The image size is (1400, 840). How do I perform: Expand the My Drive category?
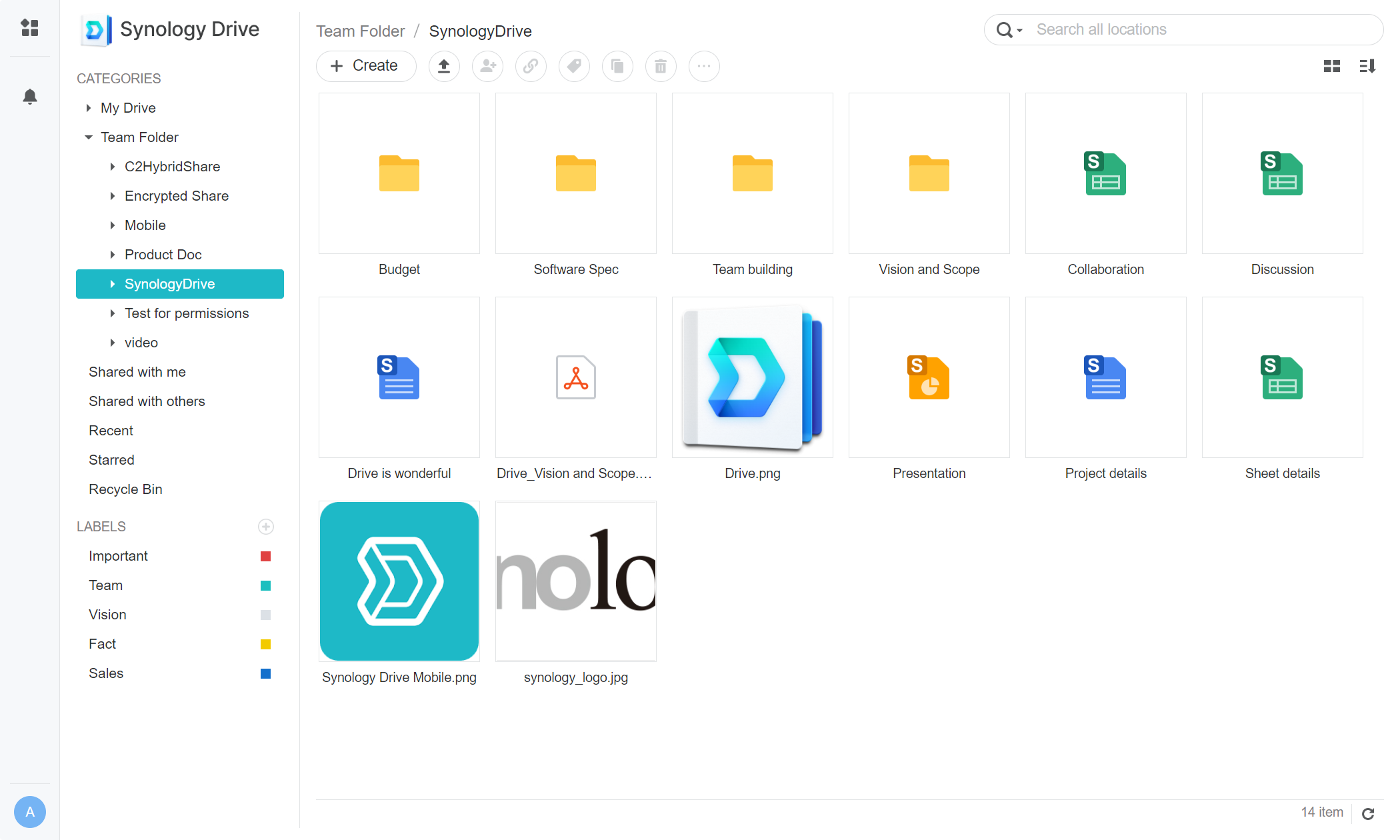[x=87, y=107]
